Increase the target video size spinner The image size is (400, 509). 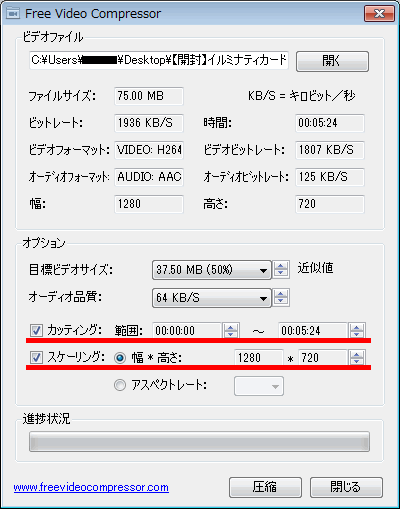(281, 265)
